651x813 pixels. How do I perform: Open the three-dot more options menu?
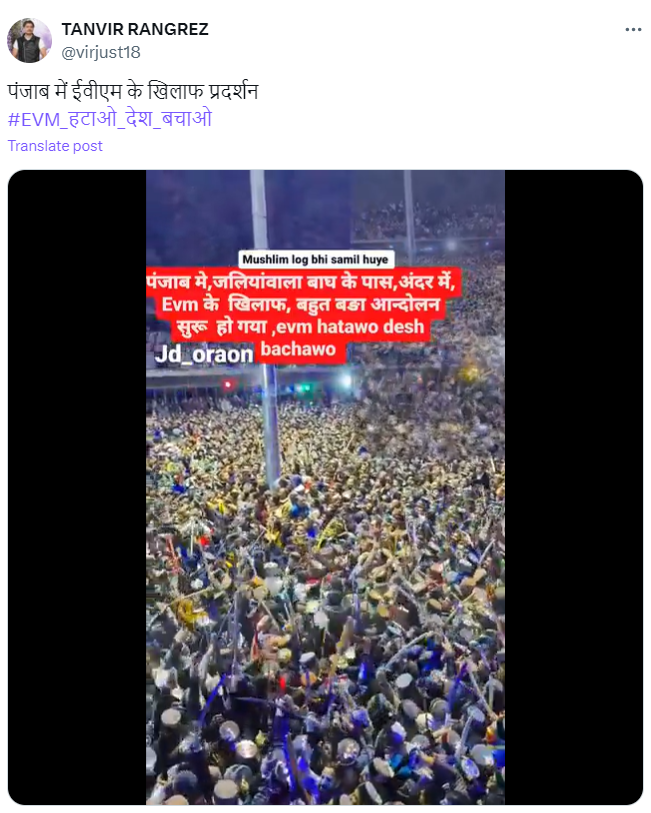(x=633, y=30)
